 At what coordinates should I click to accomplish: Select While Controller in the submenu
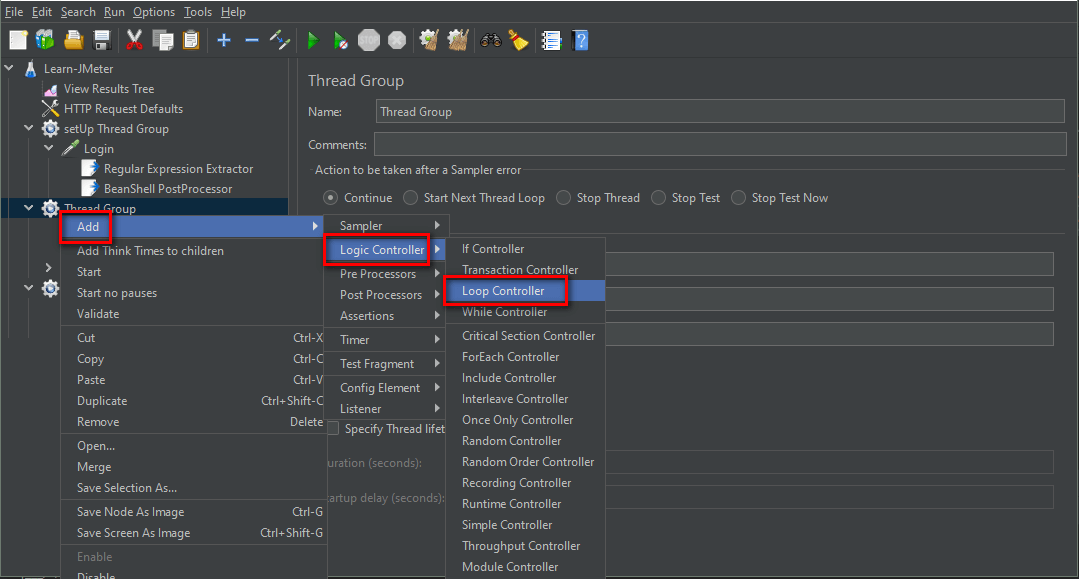526,312
